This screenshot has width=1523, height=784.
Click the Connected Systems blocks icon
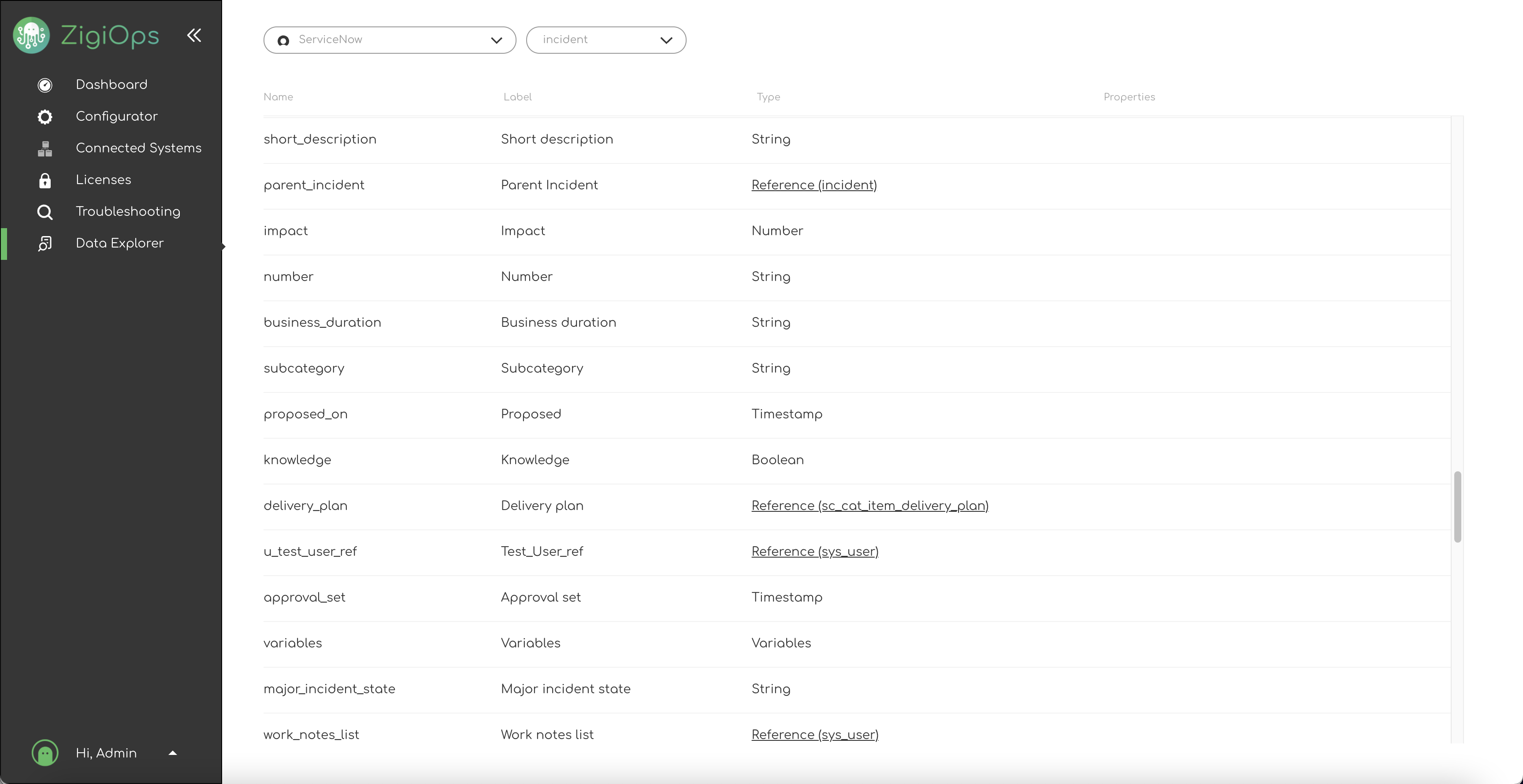click(45, 149)
